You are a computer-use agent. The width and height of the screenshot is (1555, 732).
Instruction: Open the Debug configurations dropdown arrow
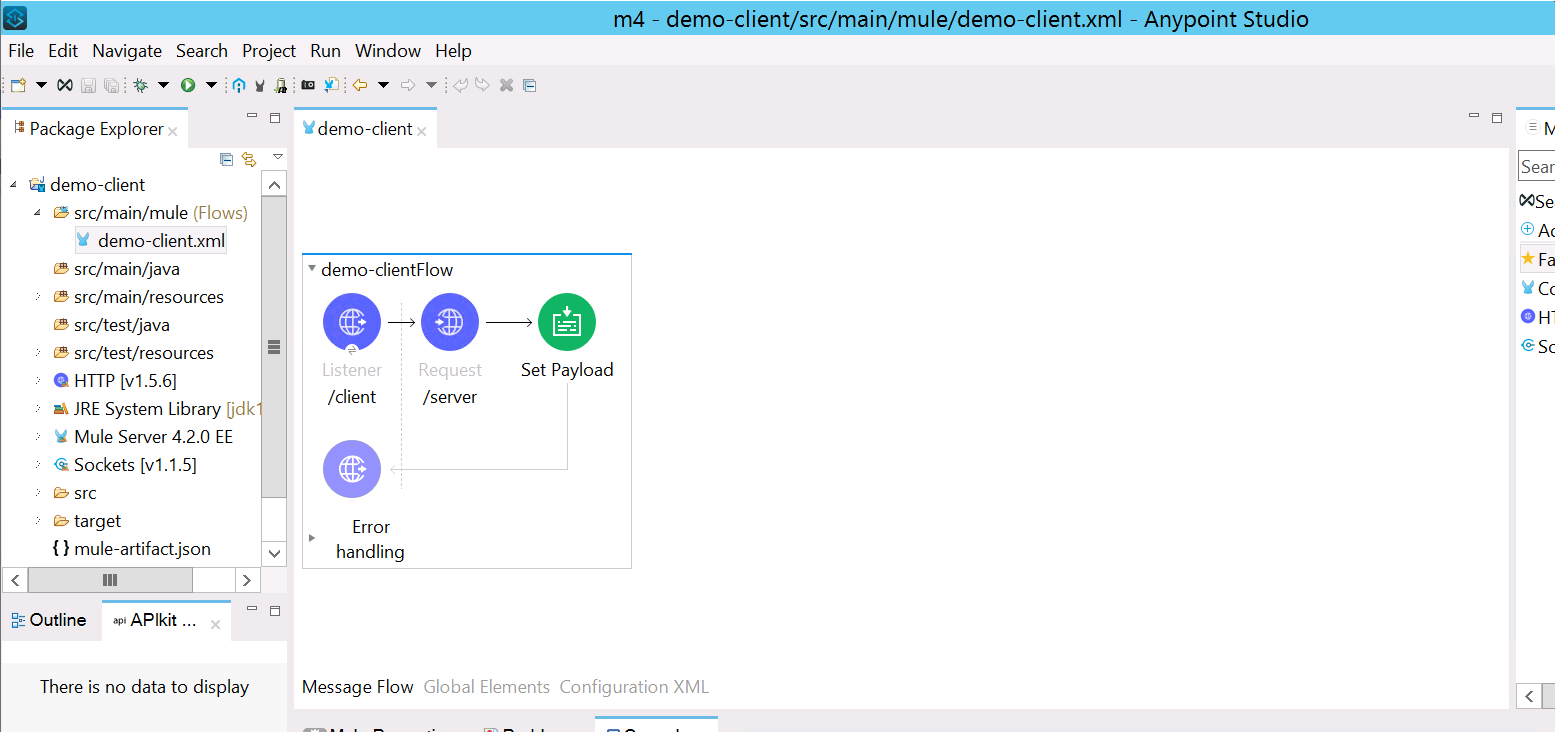pos(163,86)
